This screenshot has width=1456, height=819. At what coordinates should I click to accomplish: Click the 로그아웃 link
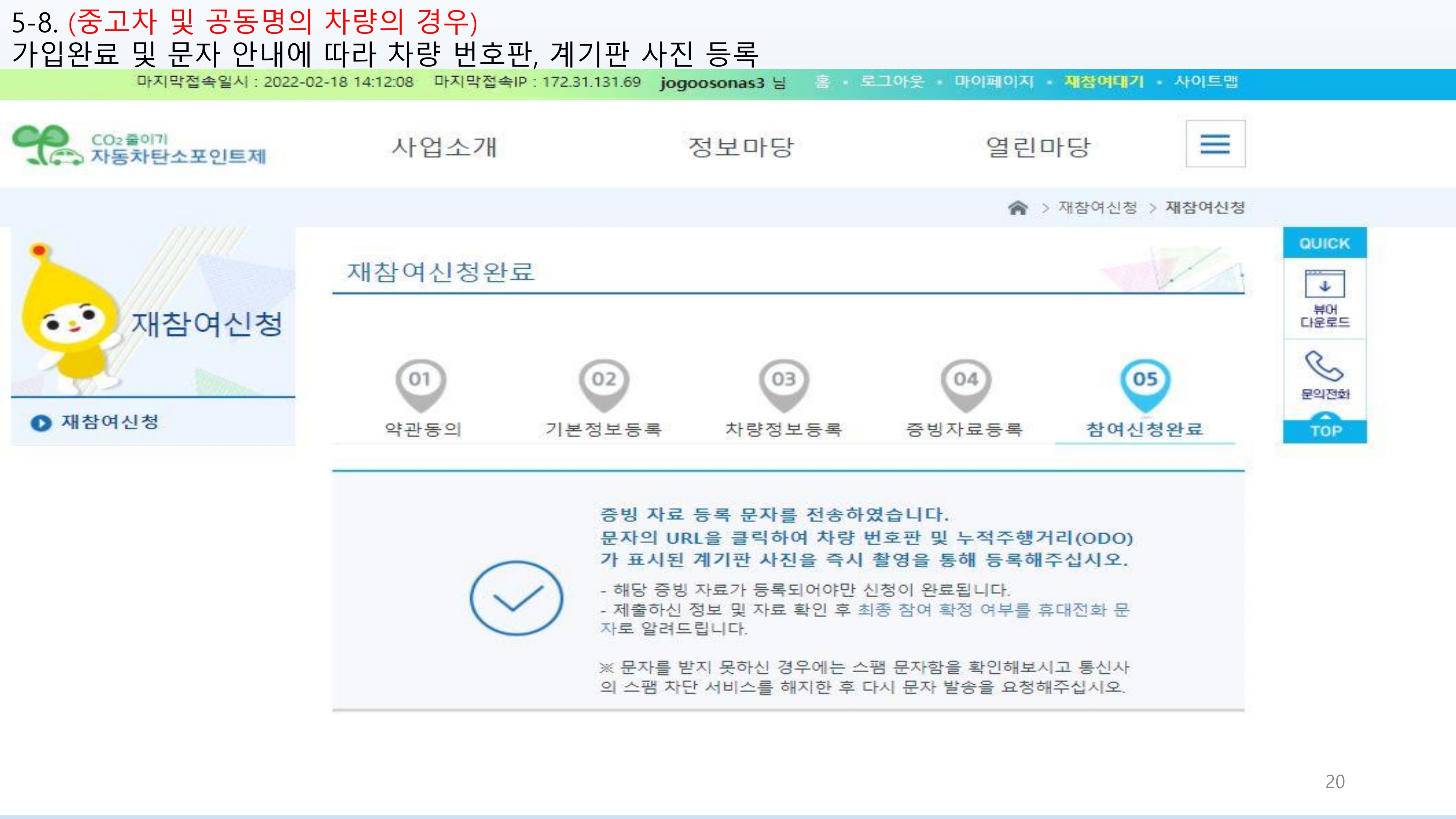pyautogui.click(x=892, y=82)
